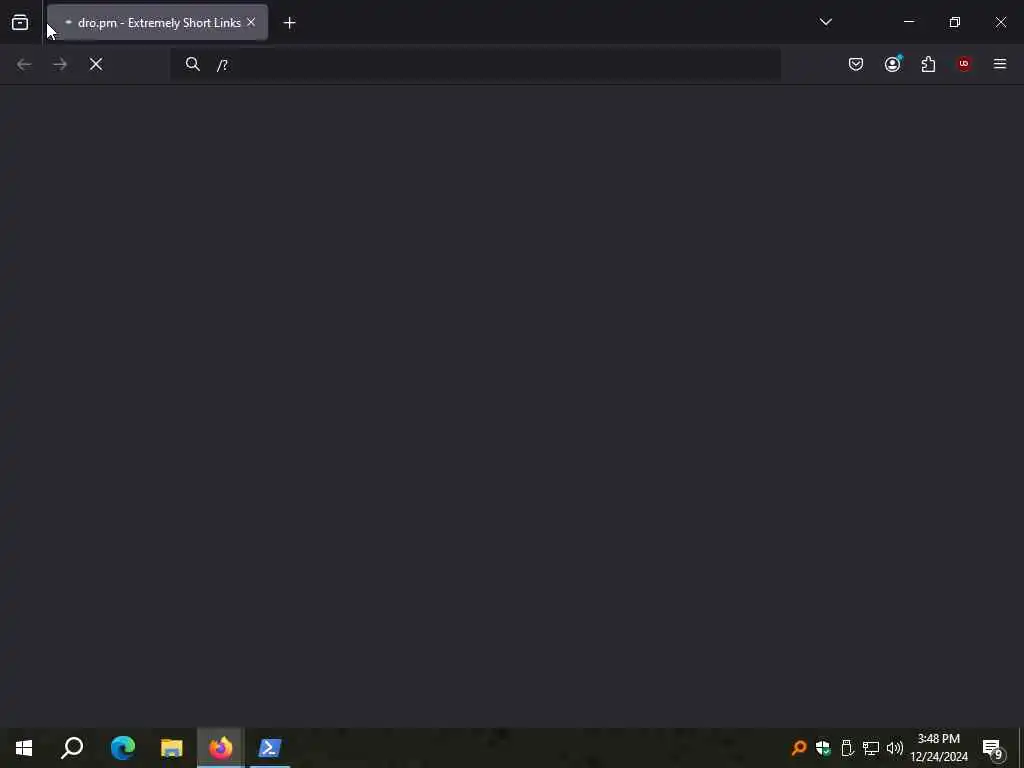Open the Save to Pocket icon
Image resolution: width=1024 pixels, height=768 pixels.
coord(856,64)
